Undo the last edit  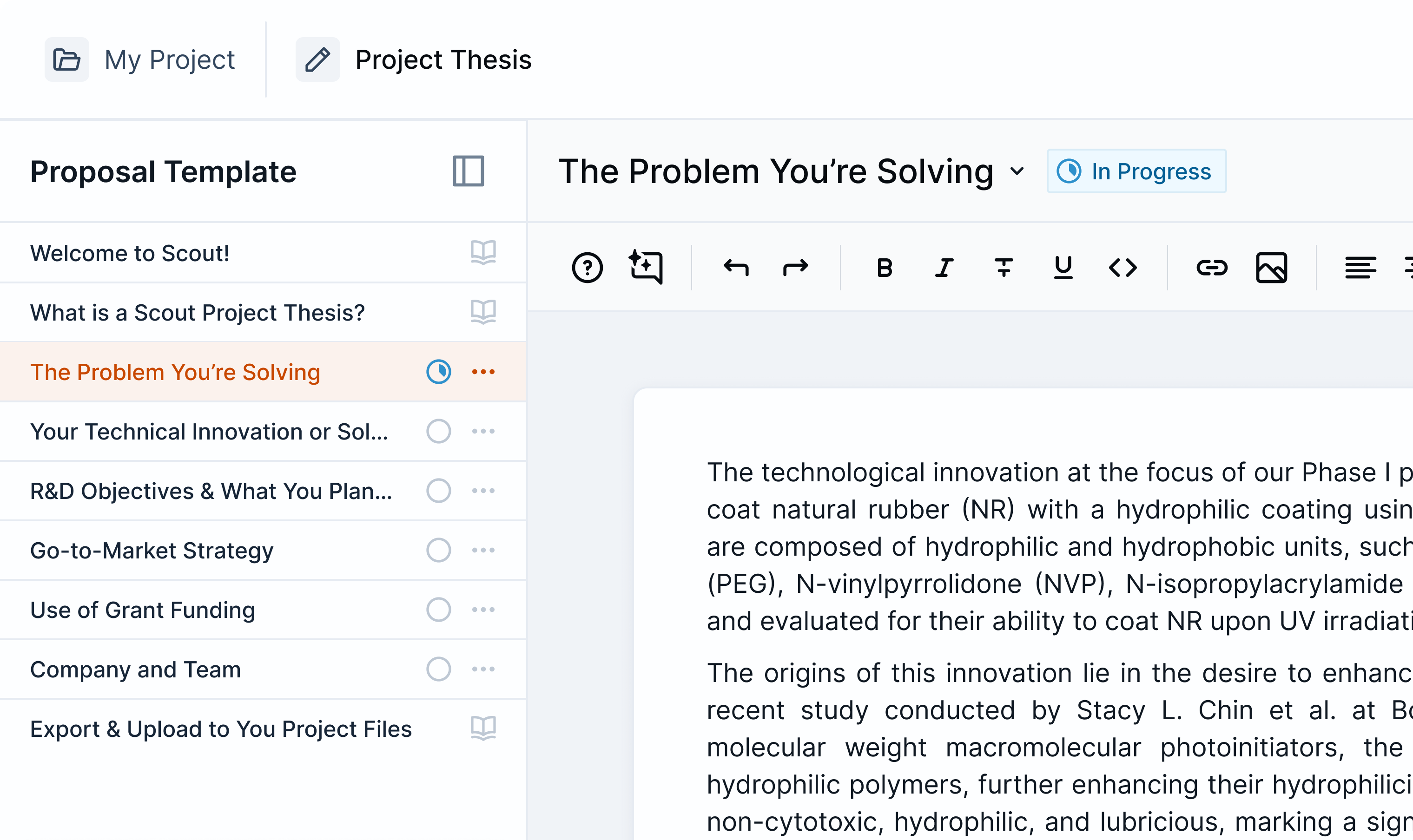pyautogui.click(x=737, y=267)
